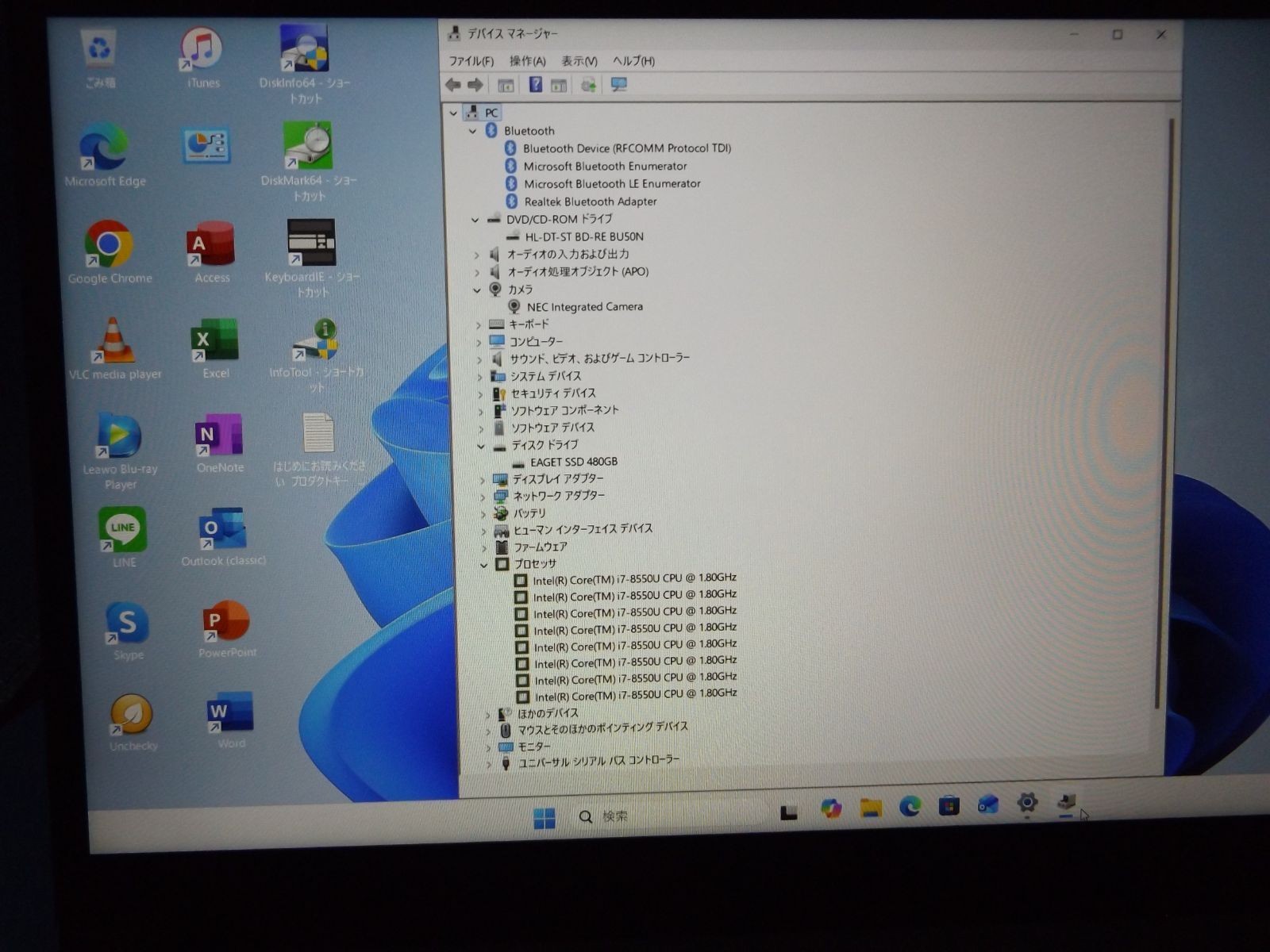Image resolution: width=1270 pixels, height=952 pixels.
Task: Select HL-DT-ST BD-RE BU50N drive
Action: coord(584,236)
